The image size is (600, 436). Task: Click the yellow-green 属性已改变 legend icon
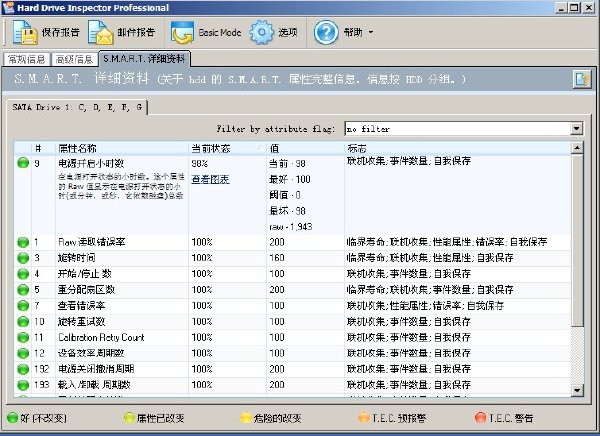(x=130, y=418)
